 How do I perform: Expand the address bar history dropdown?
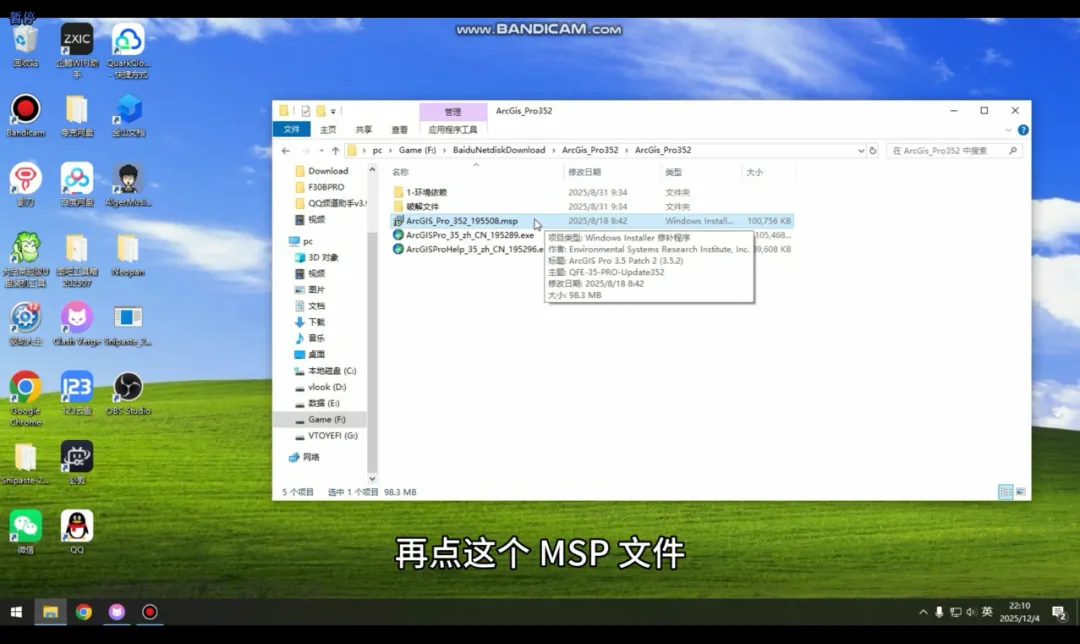pos(861,150)
